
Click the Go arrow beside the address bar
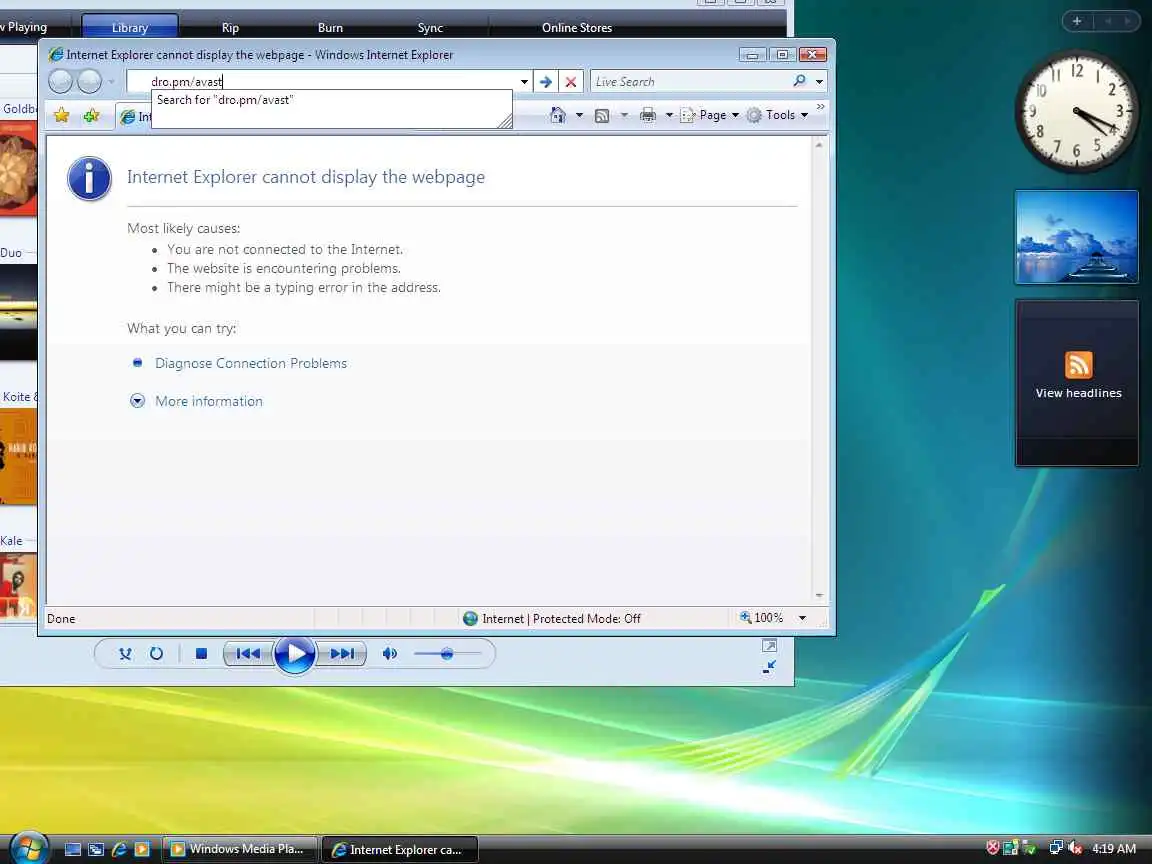point(545,82)
